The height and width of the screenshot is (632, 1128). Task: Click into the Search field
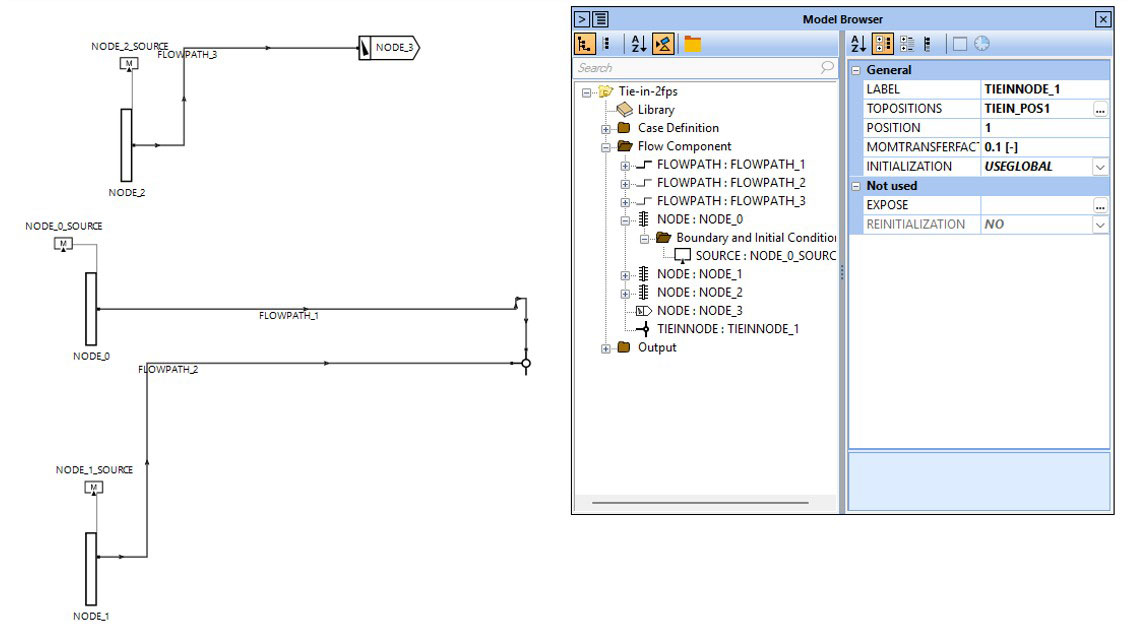click(x=698, y=68)
